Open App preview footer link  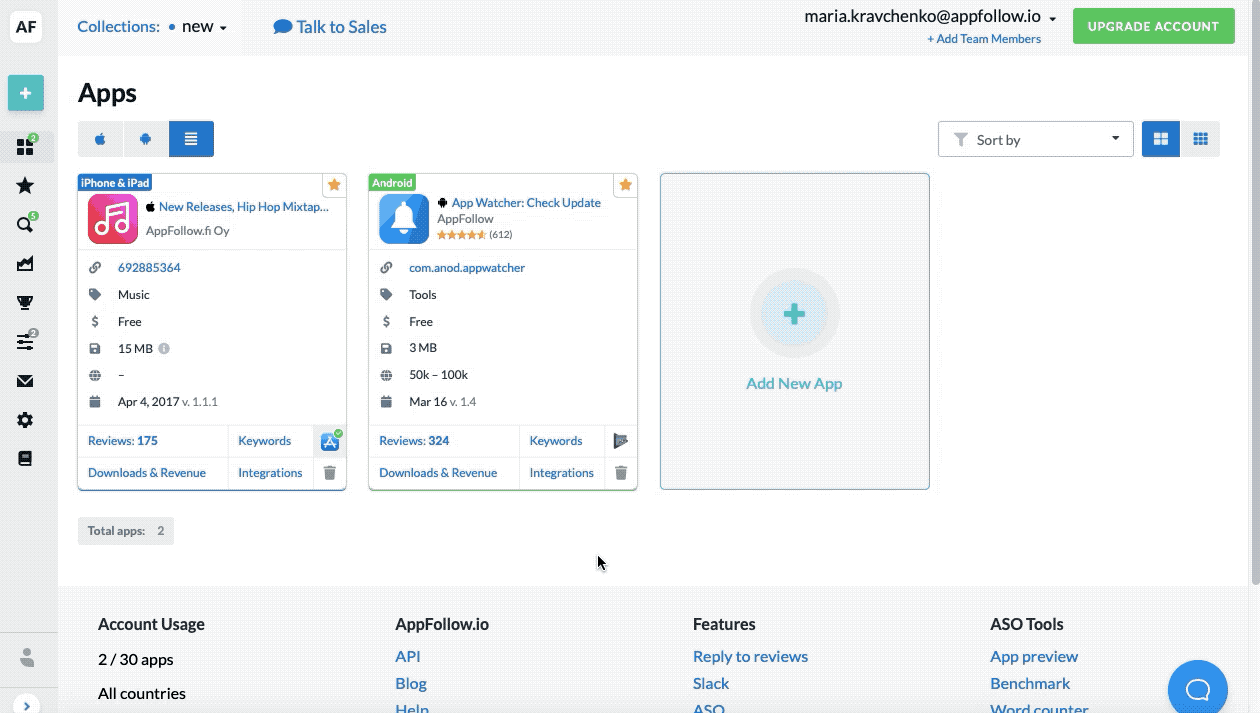pyautogui.click(x=1034, y=657)
